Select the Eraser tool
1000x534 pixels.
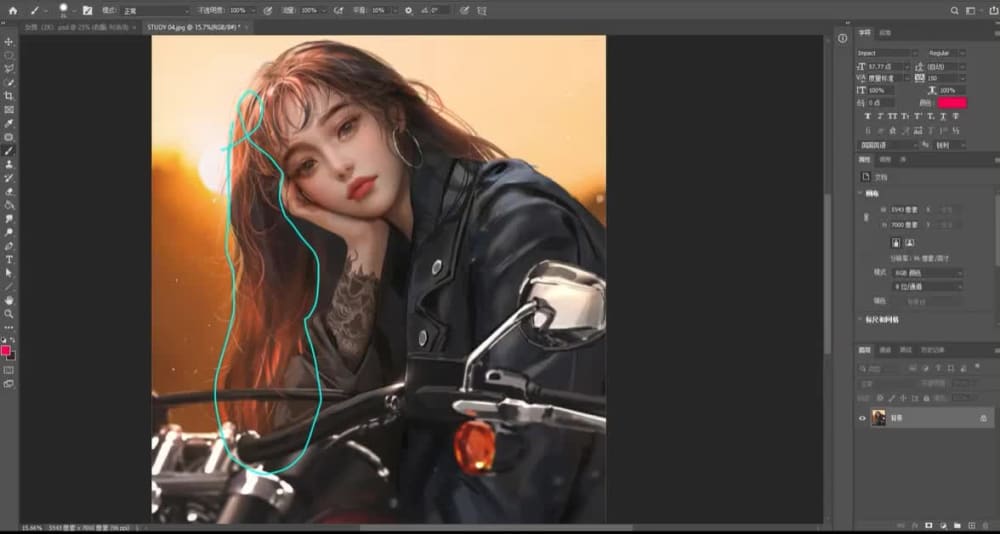tap(9, 191)
